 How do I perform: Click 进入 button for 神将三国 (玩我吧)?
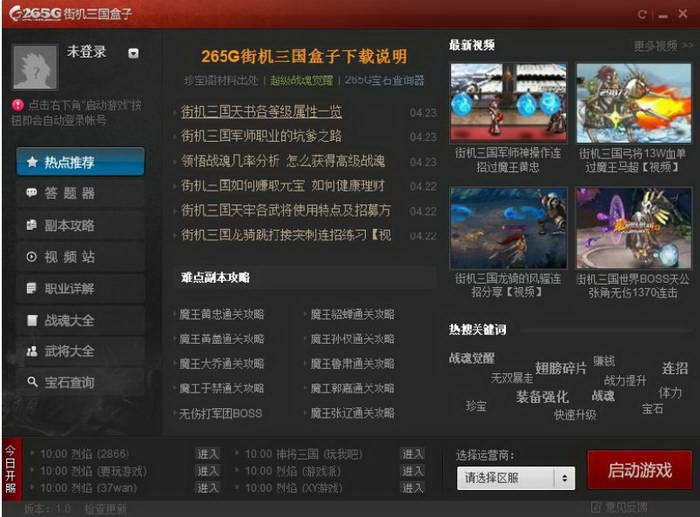(x=412, y=454)
